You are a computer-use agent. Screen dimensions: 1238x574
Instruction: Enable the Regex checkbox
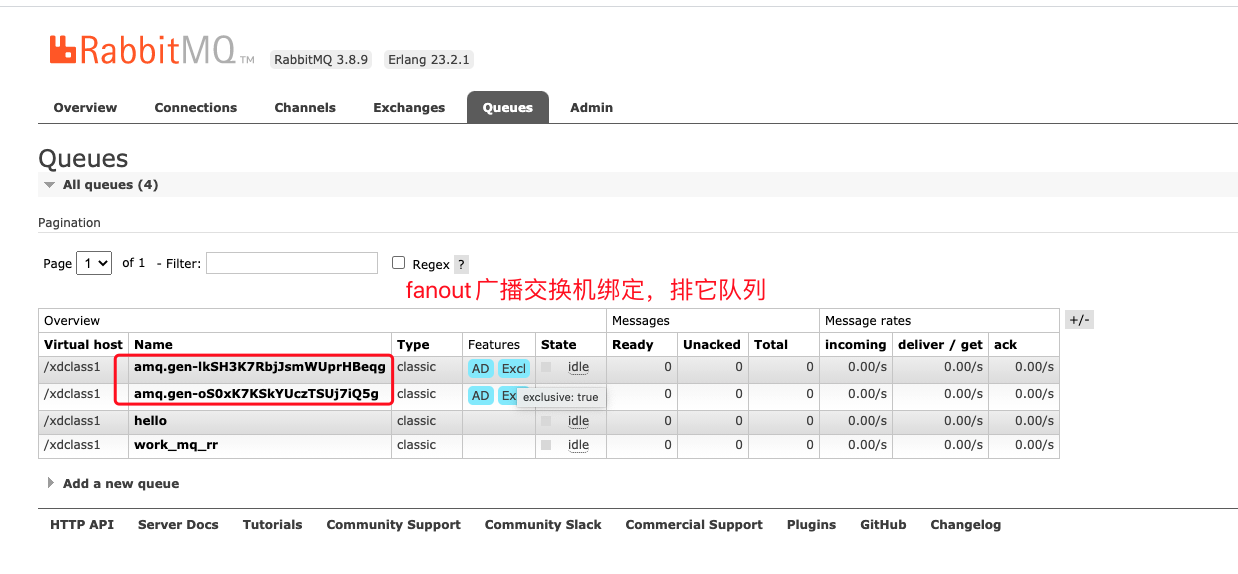tap(398, 263)
